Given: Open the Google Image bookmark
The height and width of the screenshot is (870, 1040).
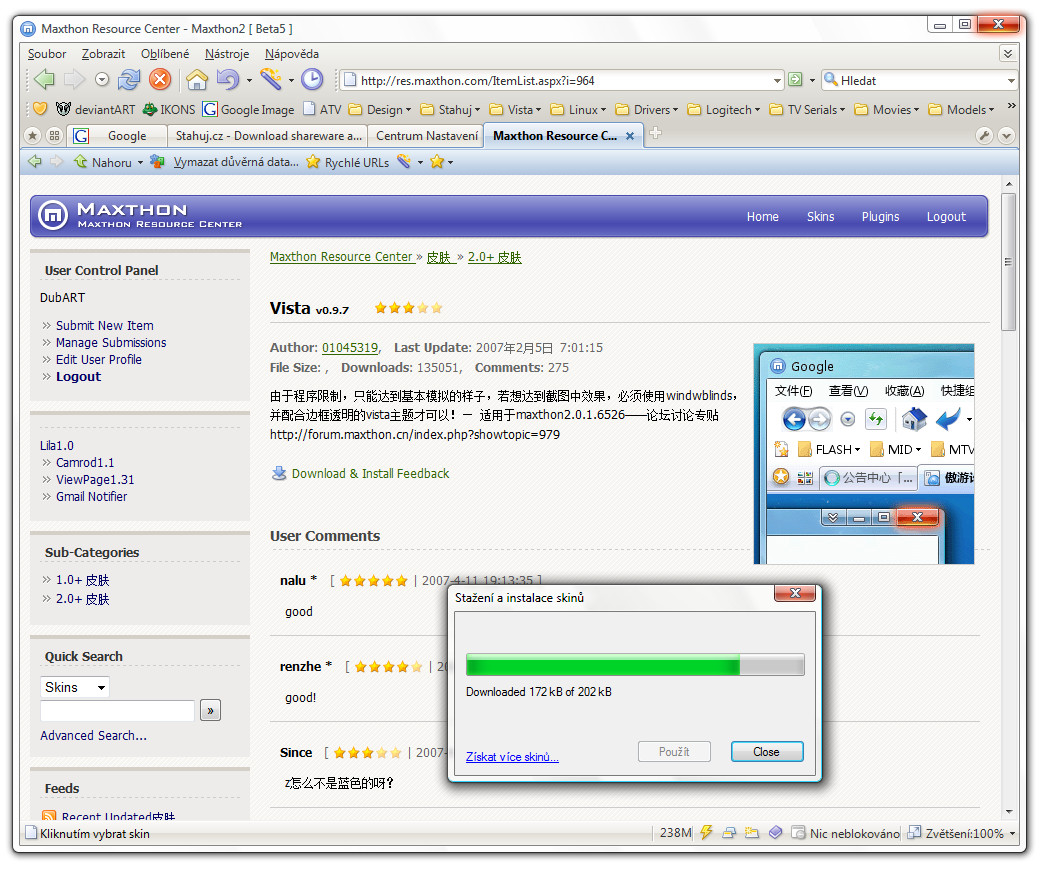Looking at the screenshot, I should click(x=249, y=109).
